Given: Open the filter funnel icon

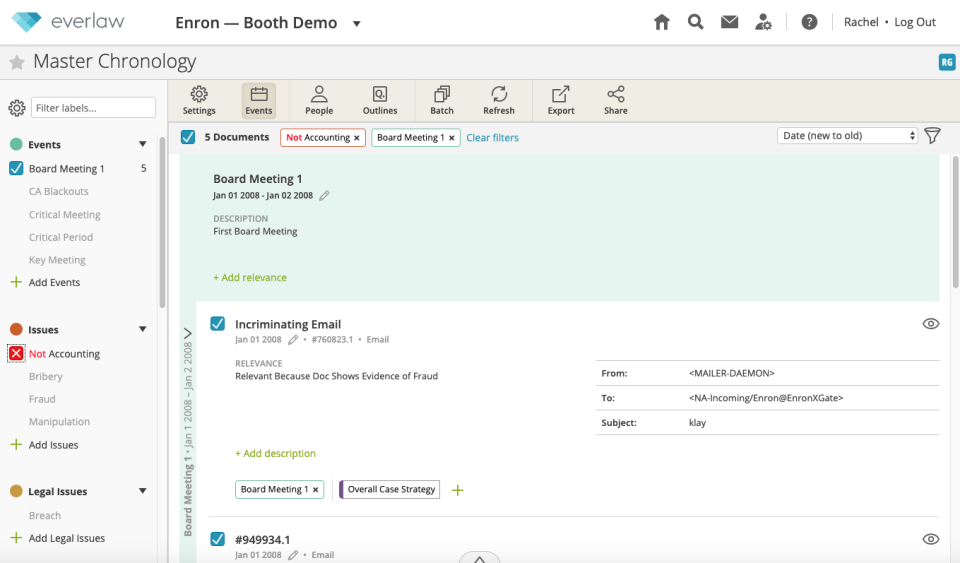Looking at the screenshot, I should point(932,135).
